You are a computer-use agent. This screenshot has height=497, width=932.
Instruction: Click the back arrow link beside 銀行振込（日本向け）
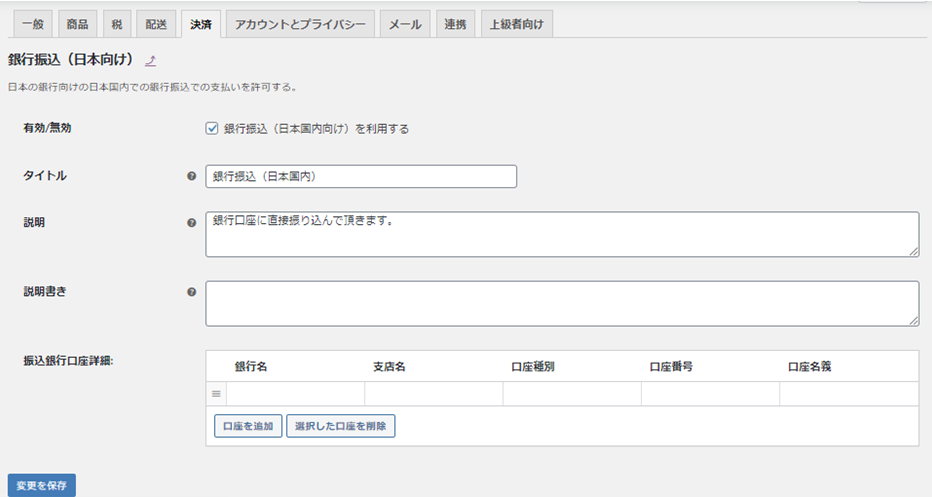[x=150, y=60]
